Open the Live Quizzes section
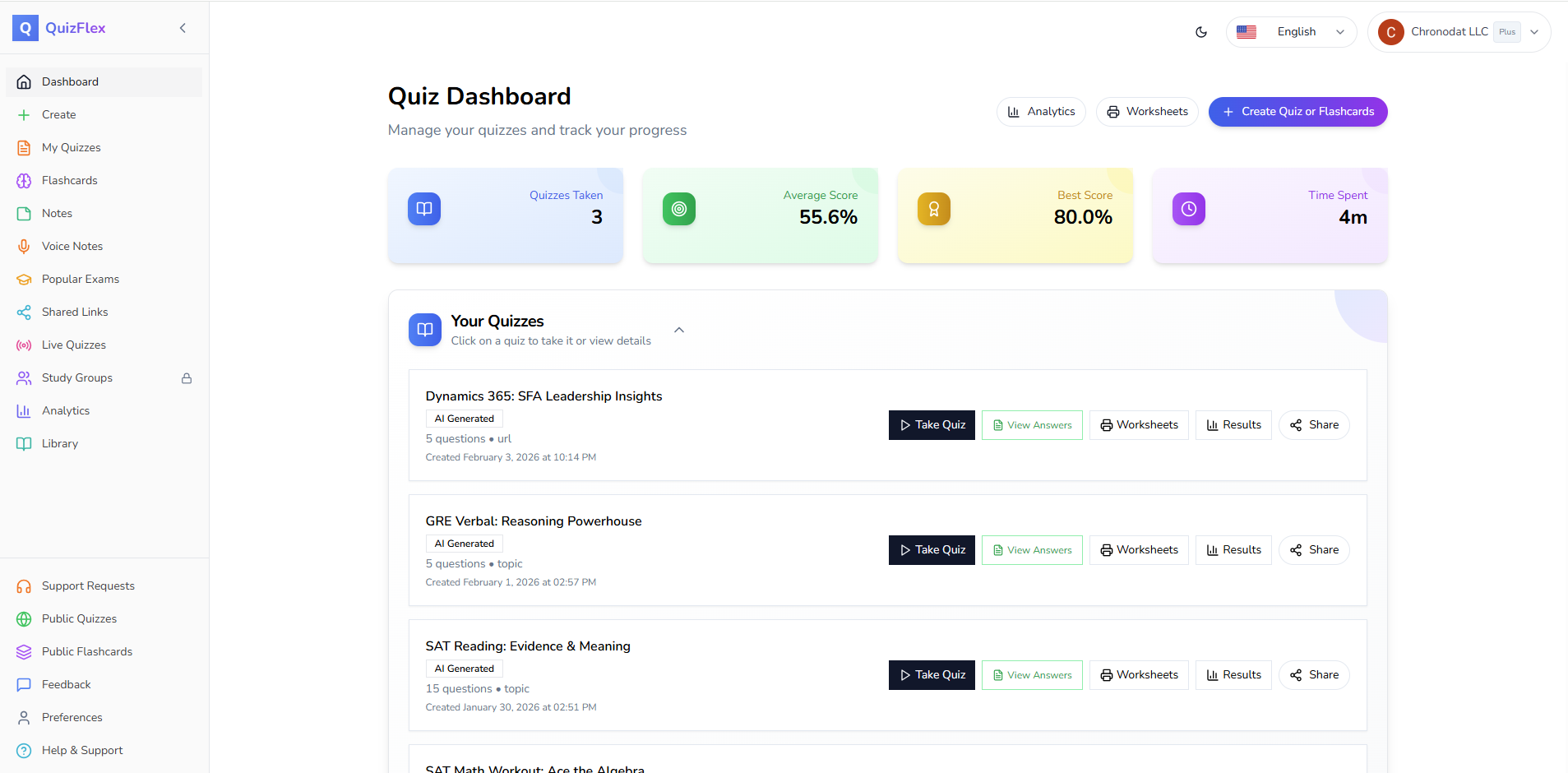The width and height of the screenshot is (1568, 773). coord(75,345)
